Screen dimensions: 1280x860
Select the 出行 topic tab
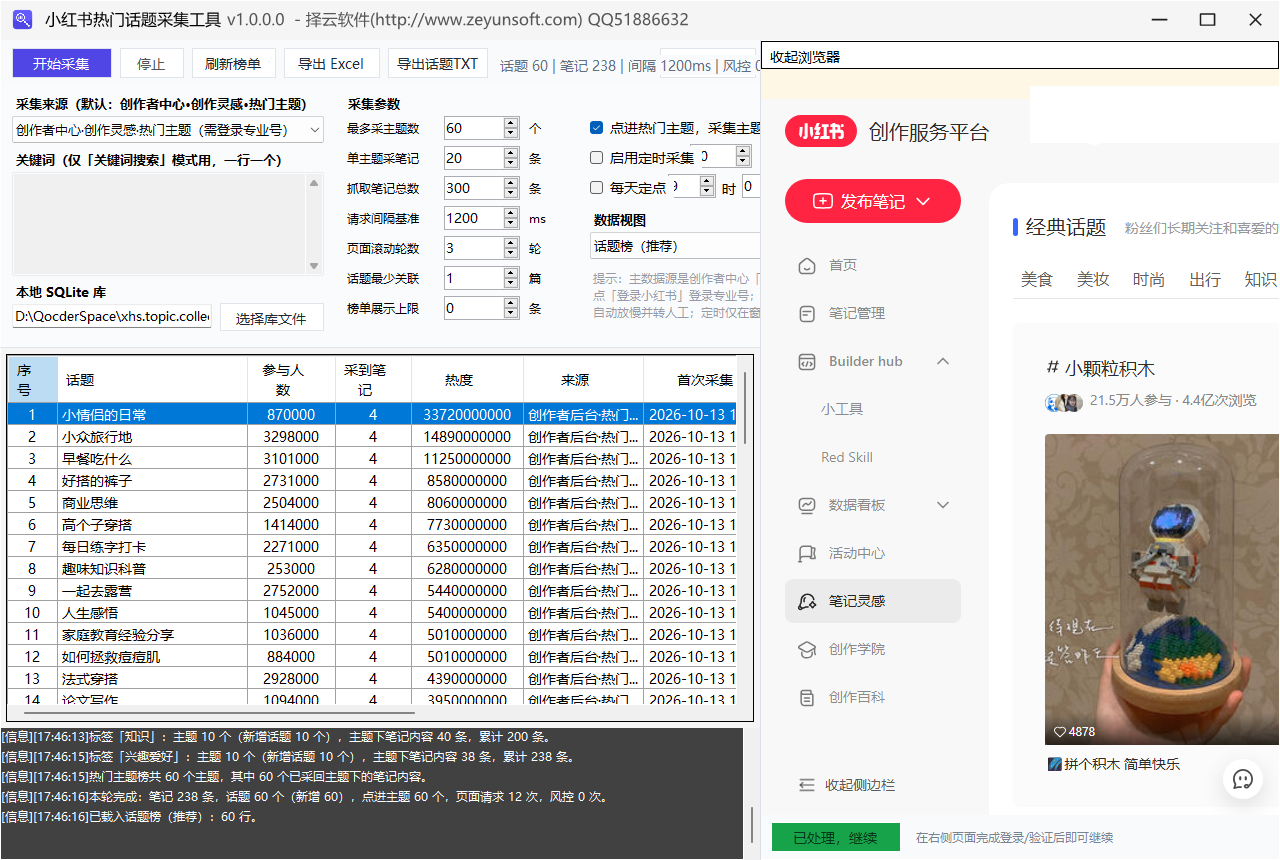(1205, 280)
